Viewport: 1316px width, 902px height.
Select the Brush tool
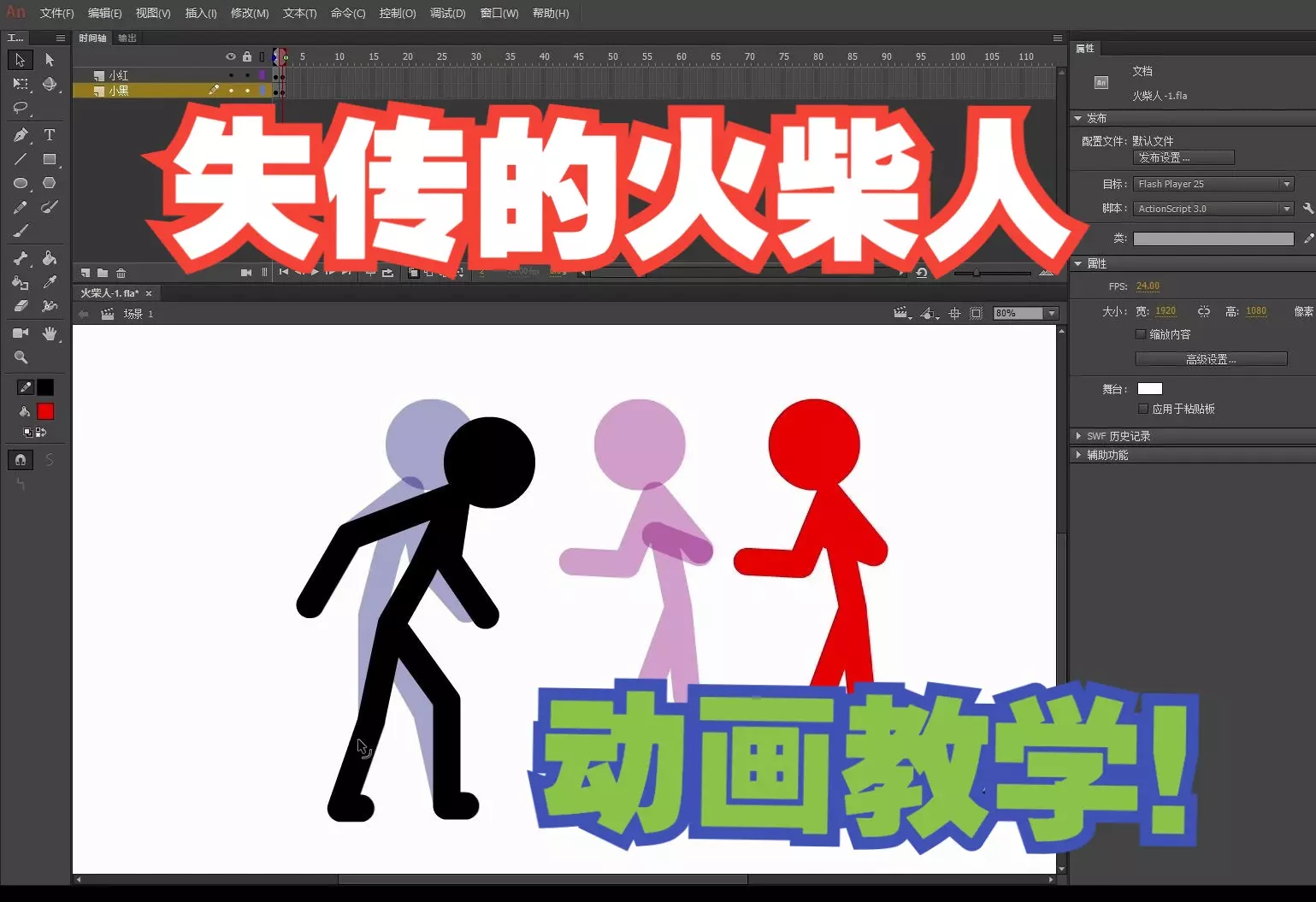[x=21, y=231]
